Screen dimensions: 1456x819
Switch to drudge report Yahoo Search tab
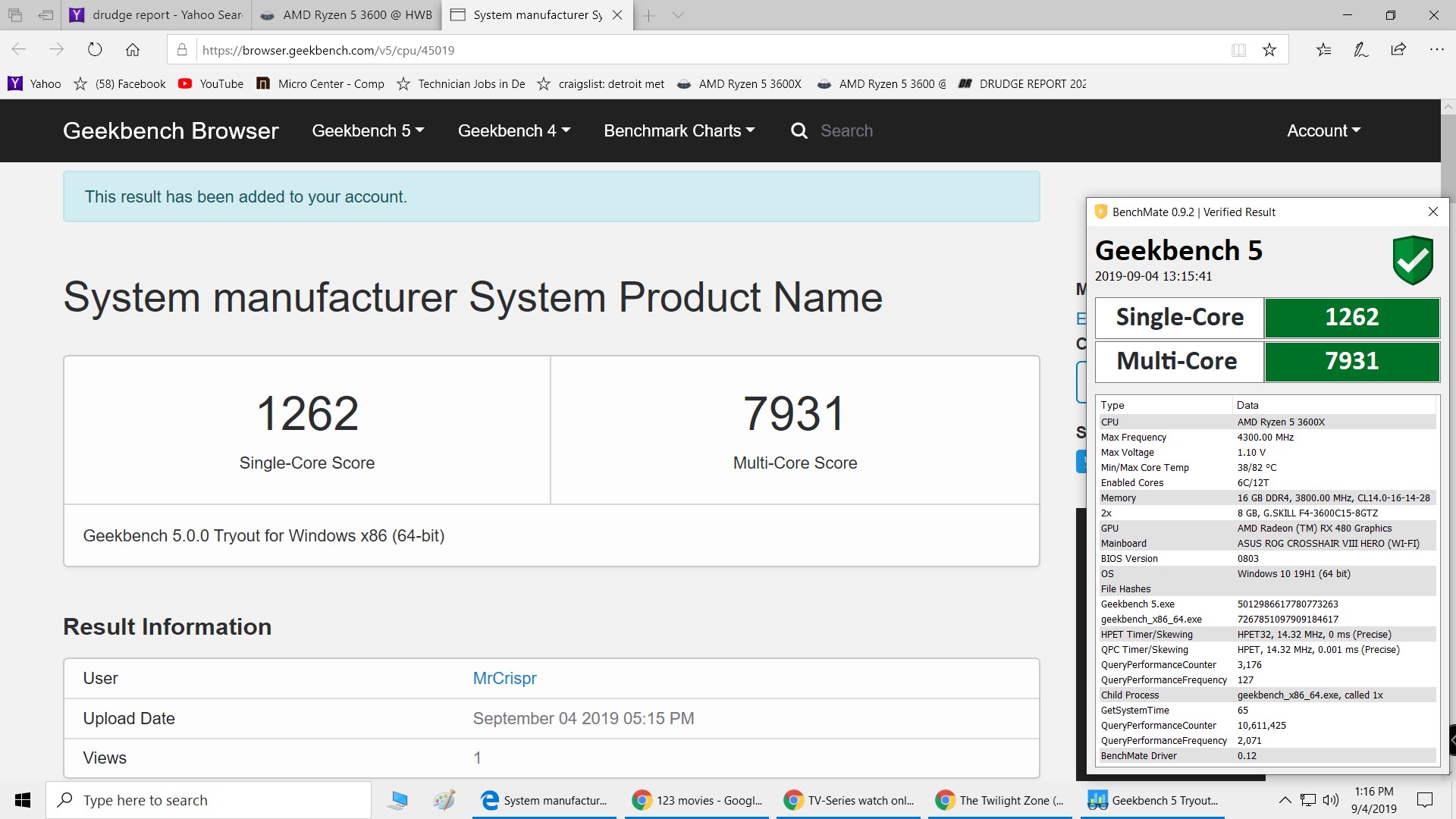click(x=156, y=15)
